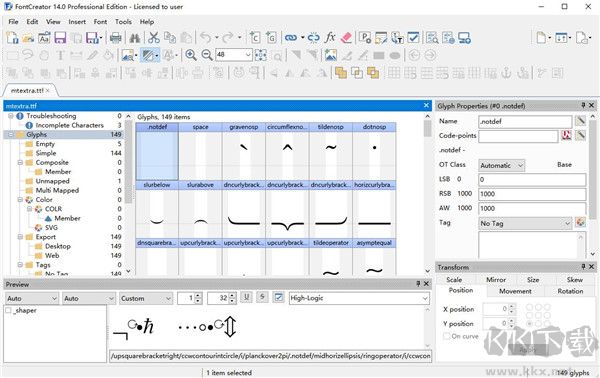Switch to the Rotation tab in Transform
The image size is (600, 378).
570,291
